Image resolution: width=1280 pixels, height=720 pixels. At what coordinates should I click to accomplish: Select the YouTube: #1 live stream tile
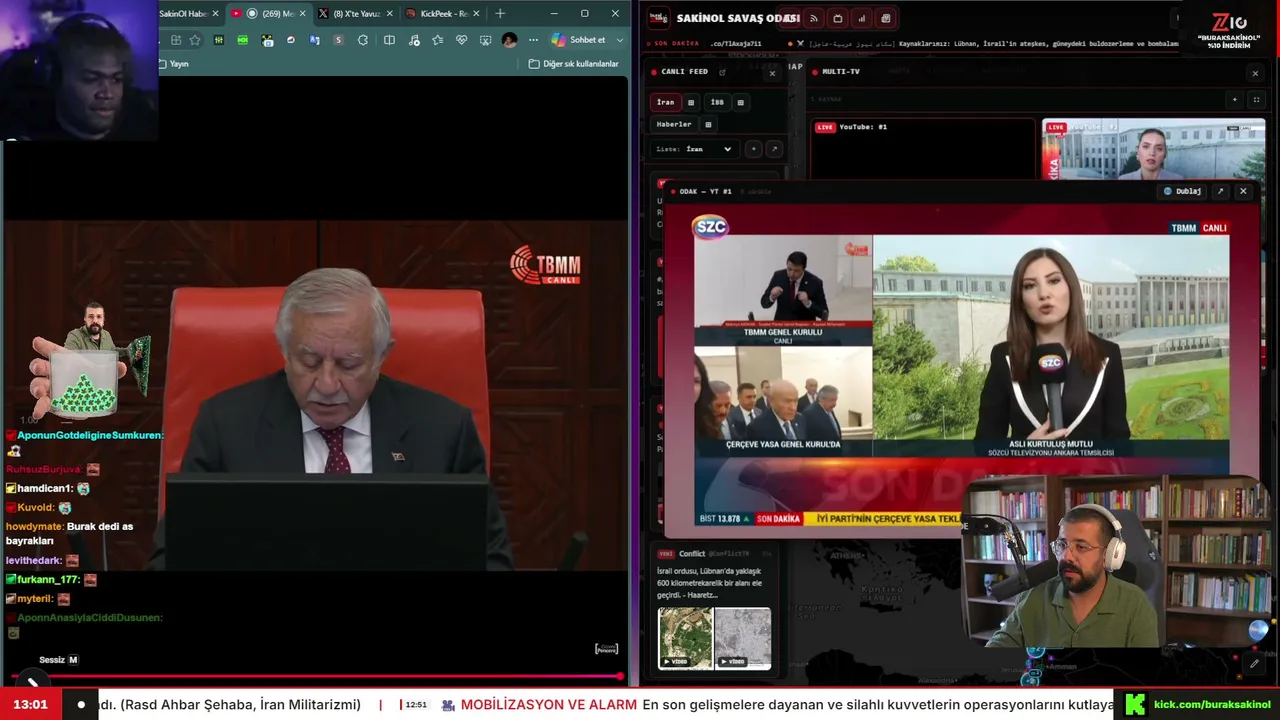tap(922, 150)
